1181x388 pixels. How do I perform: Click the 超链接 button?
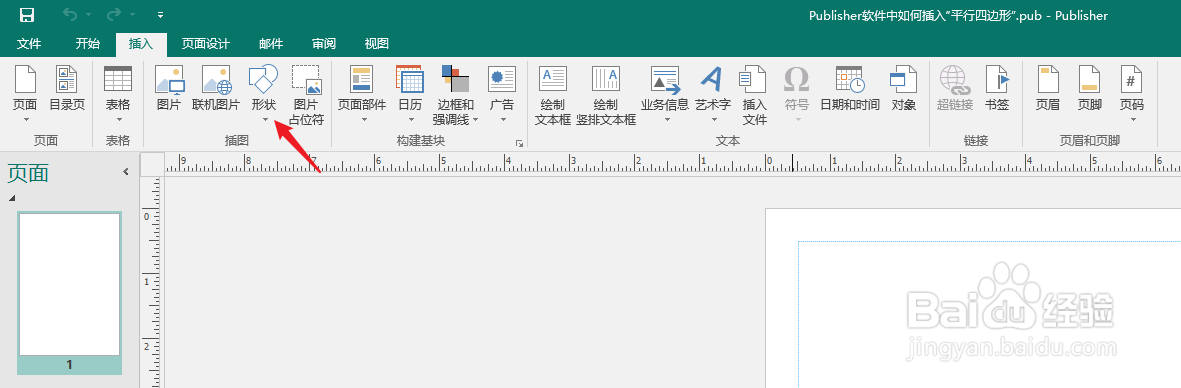point(955,89)
